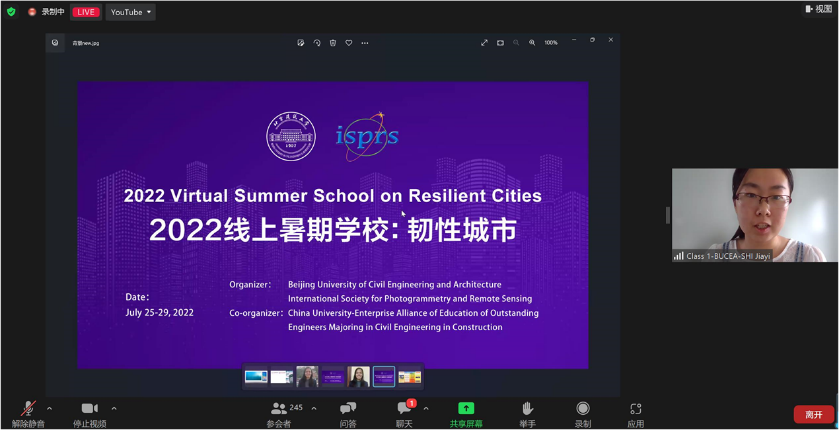Click the red leave meeting button (离开)
The image size is (839, 430).
coord(813,414)
